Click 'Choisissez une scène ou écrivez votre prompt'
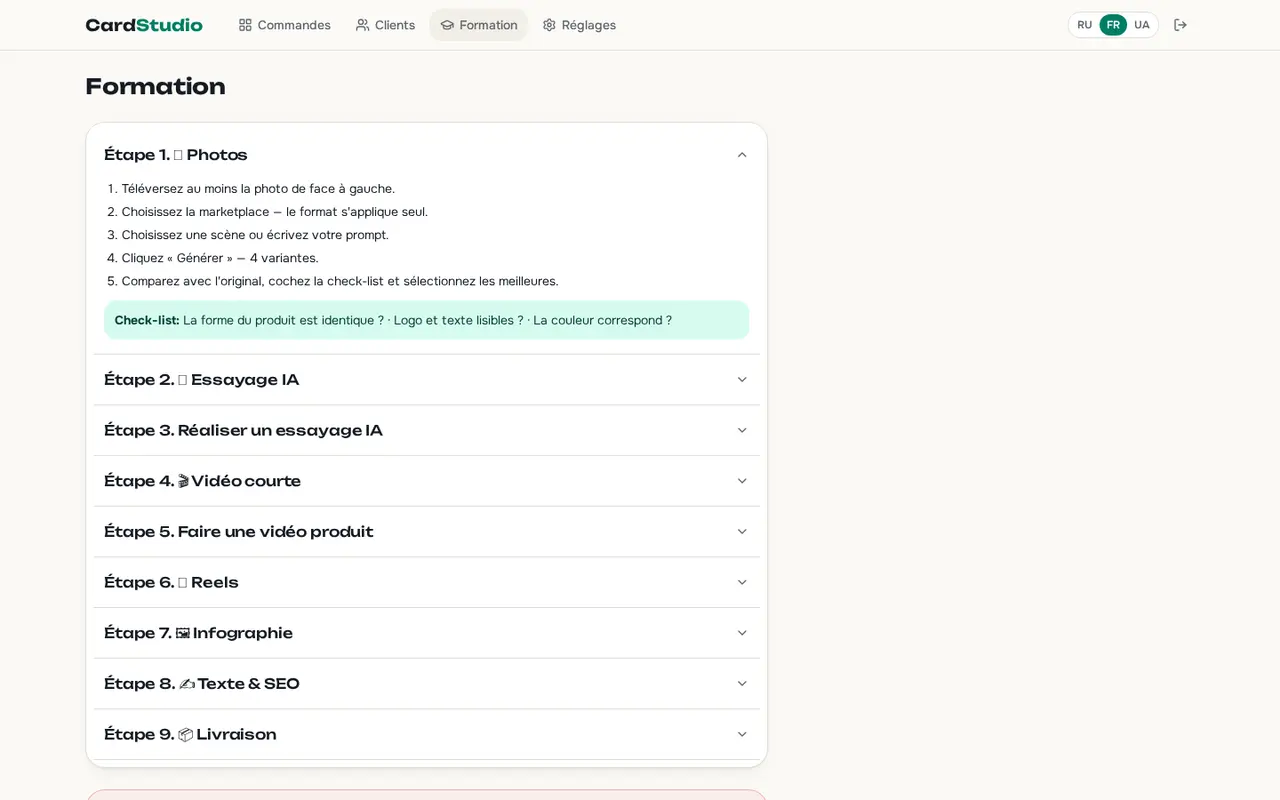This screenshot has width=1280, height=800. pyautogui.click(x=255, y=235)
